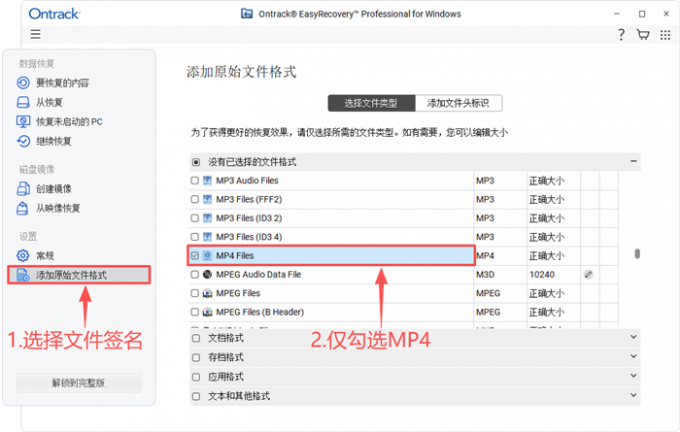Viewport: 680px width, 432px height.
Task: Click the 解锁到完整版 button
Action: pos(79,383)
